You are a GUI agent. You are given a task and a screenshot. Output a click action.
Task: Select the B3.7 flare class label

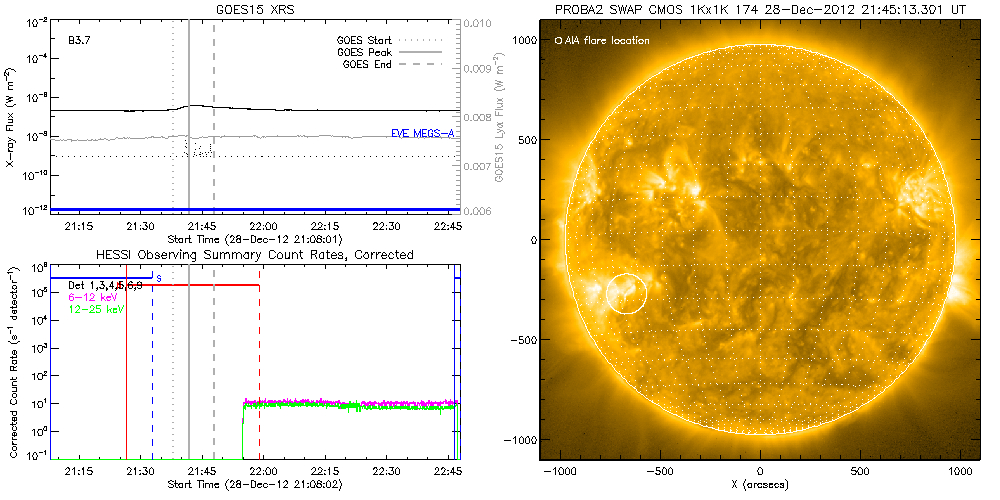pos(79,39)
